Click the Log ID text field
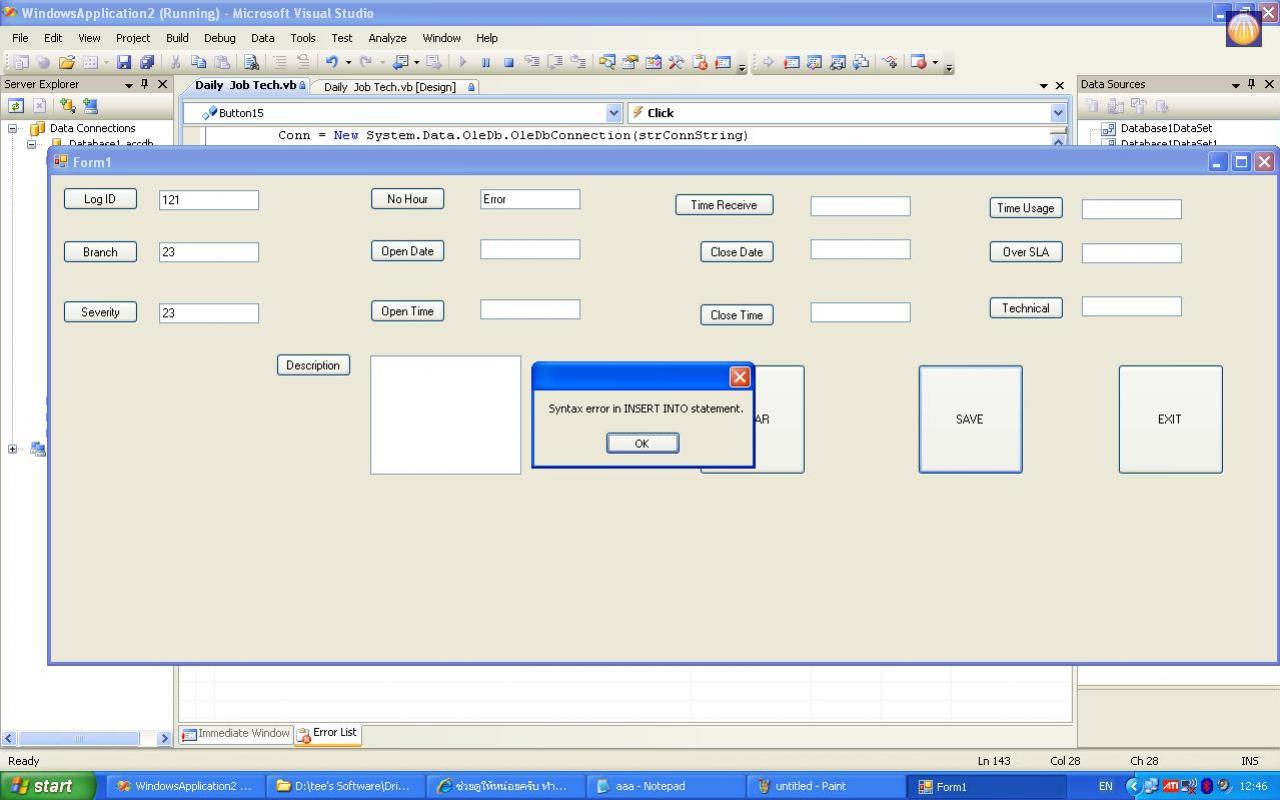Viewport: 1280px width, 800px height. 208,200
